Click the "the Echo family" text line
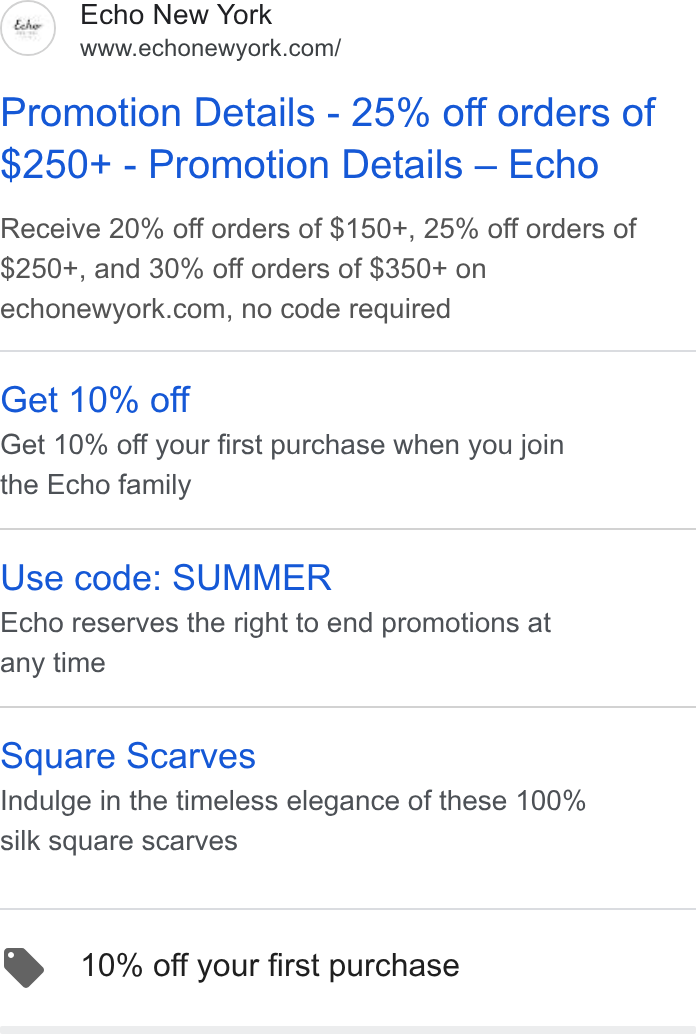The width and height of the screenshot is (696, 1034). 96,485
